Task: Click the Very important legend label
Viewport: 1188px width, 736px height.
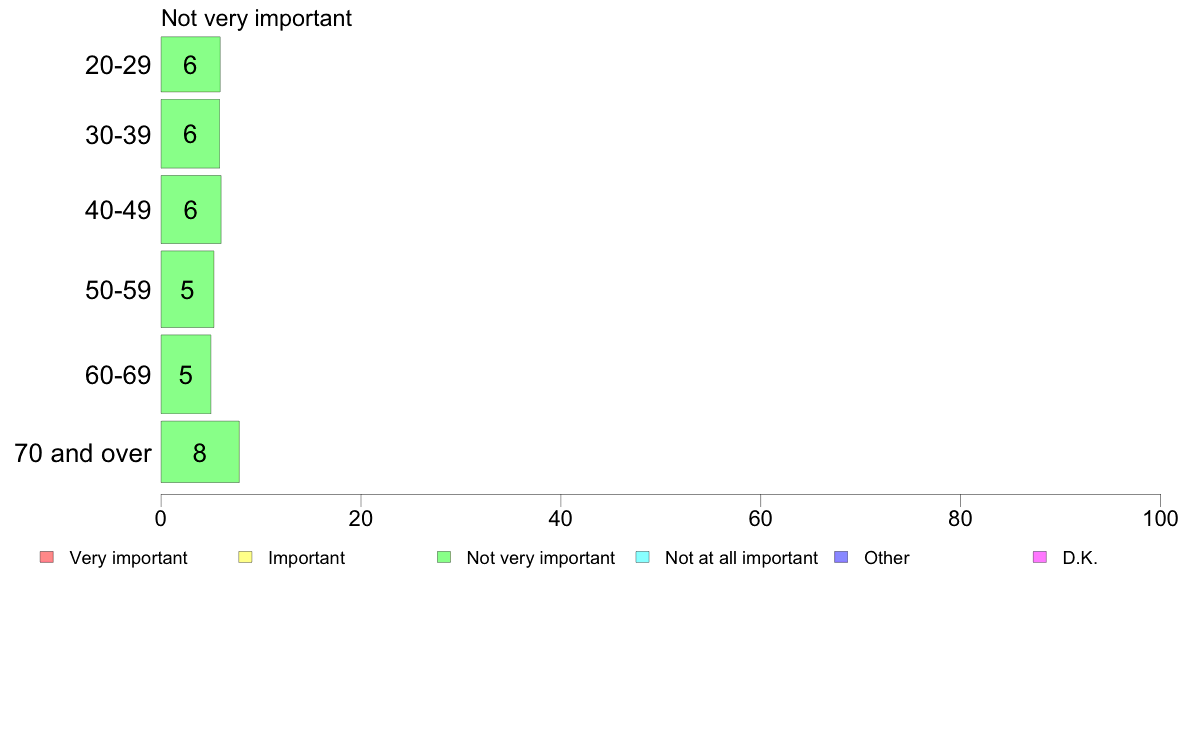Action: (x=128, y=558)
